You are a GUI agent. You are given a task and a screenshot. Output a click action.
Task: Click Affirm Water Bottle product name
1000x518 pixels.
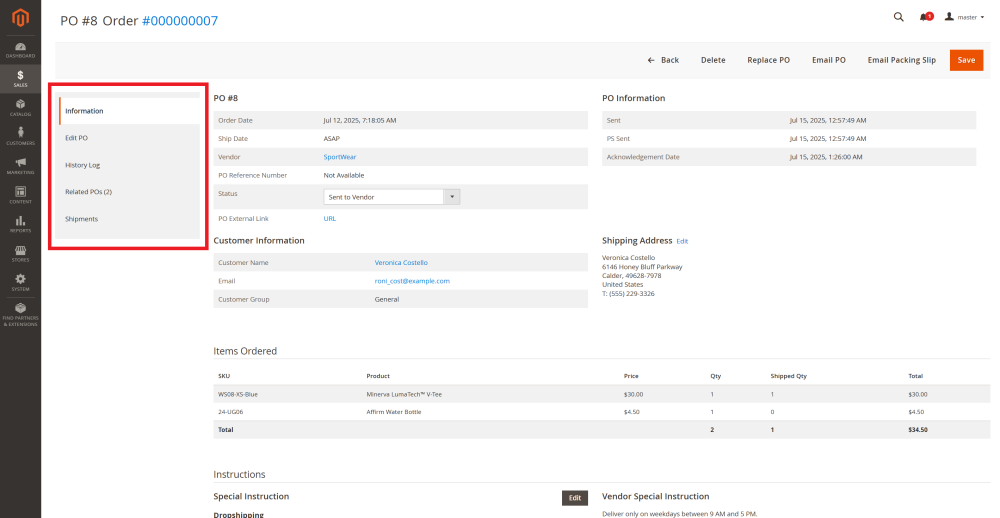coord(394,412)
